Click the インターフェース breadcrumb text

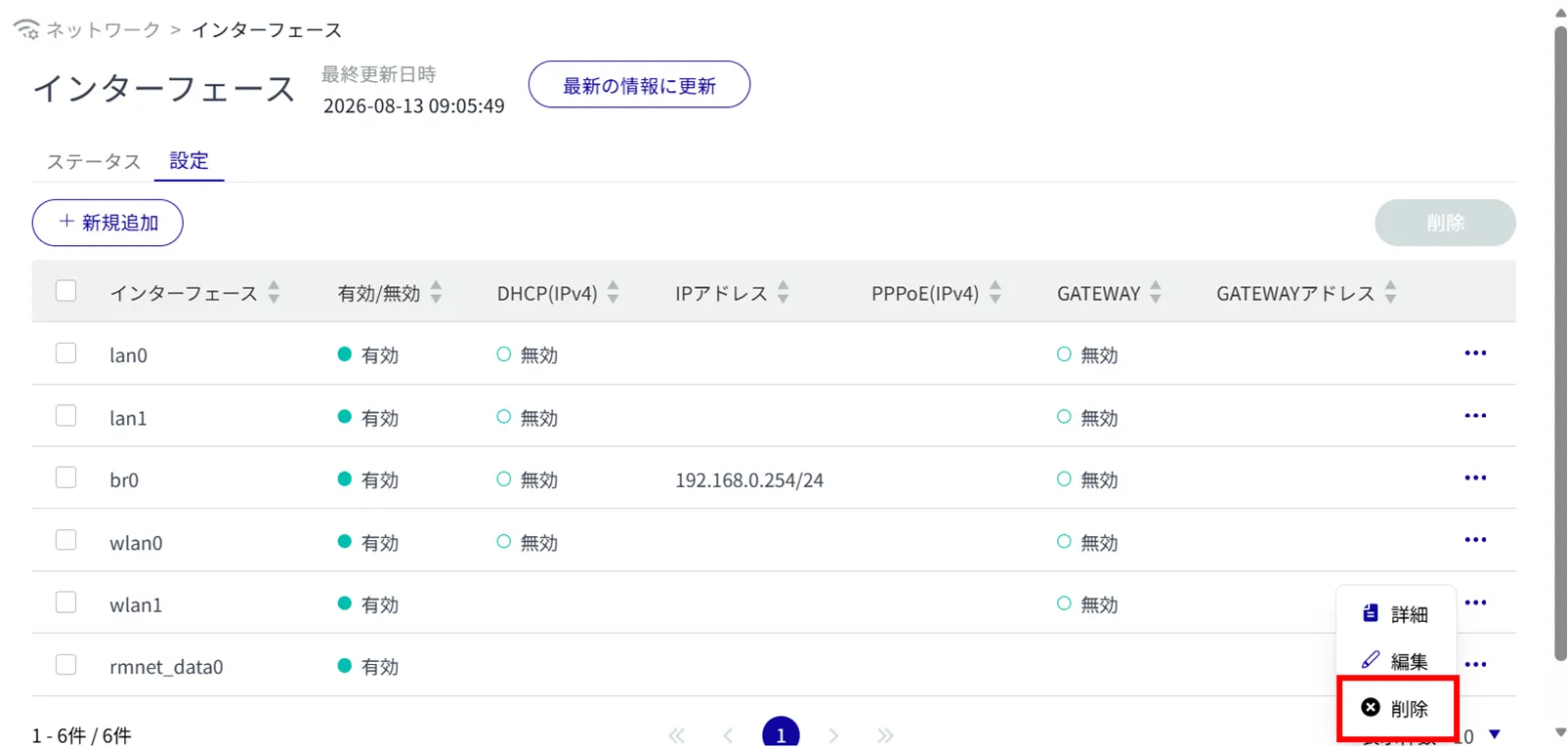[267, 30]
